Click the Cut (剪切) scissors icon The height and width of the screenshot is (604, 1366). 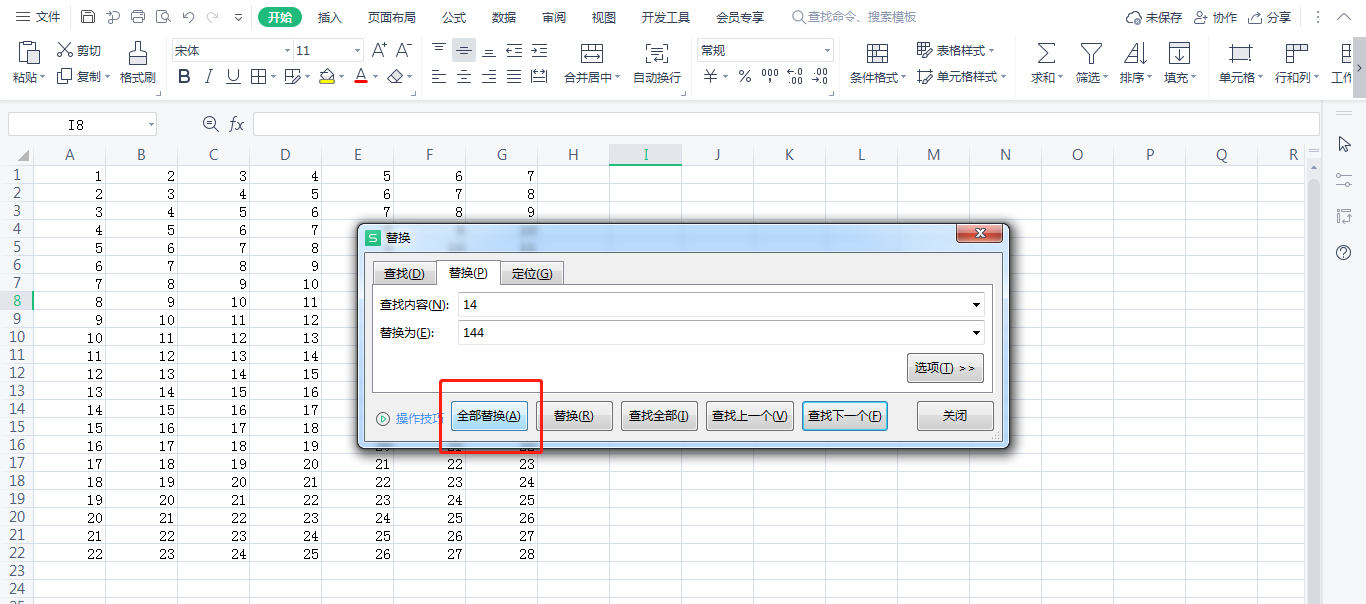click(x=65, y=50)
